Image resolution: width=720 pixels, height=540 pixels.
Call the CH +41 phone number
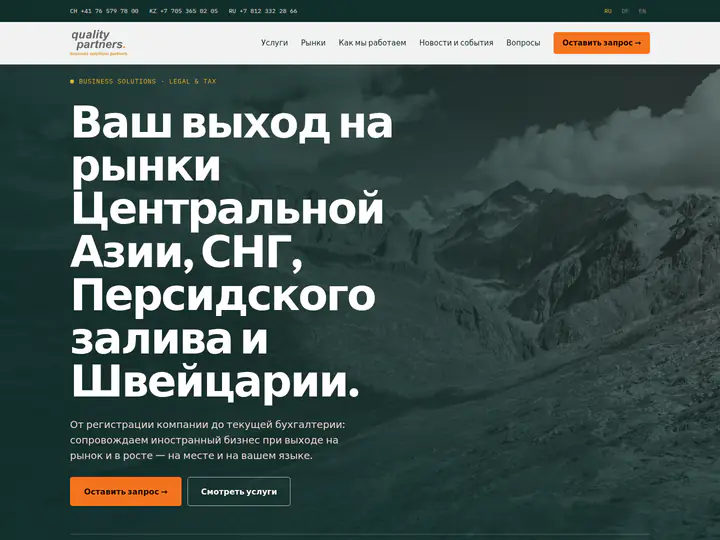tap(104, 11)
